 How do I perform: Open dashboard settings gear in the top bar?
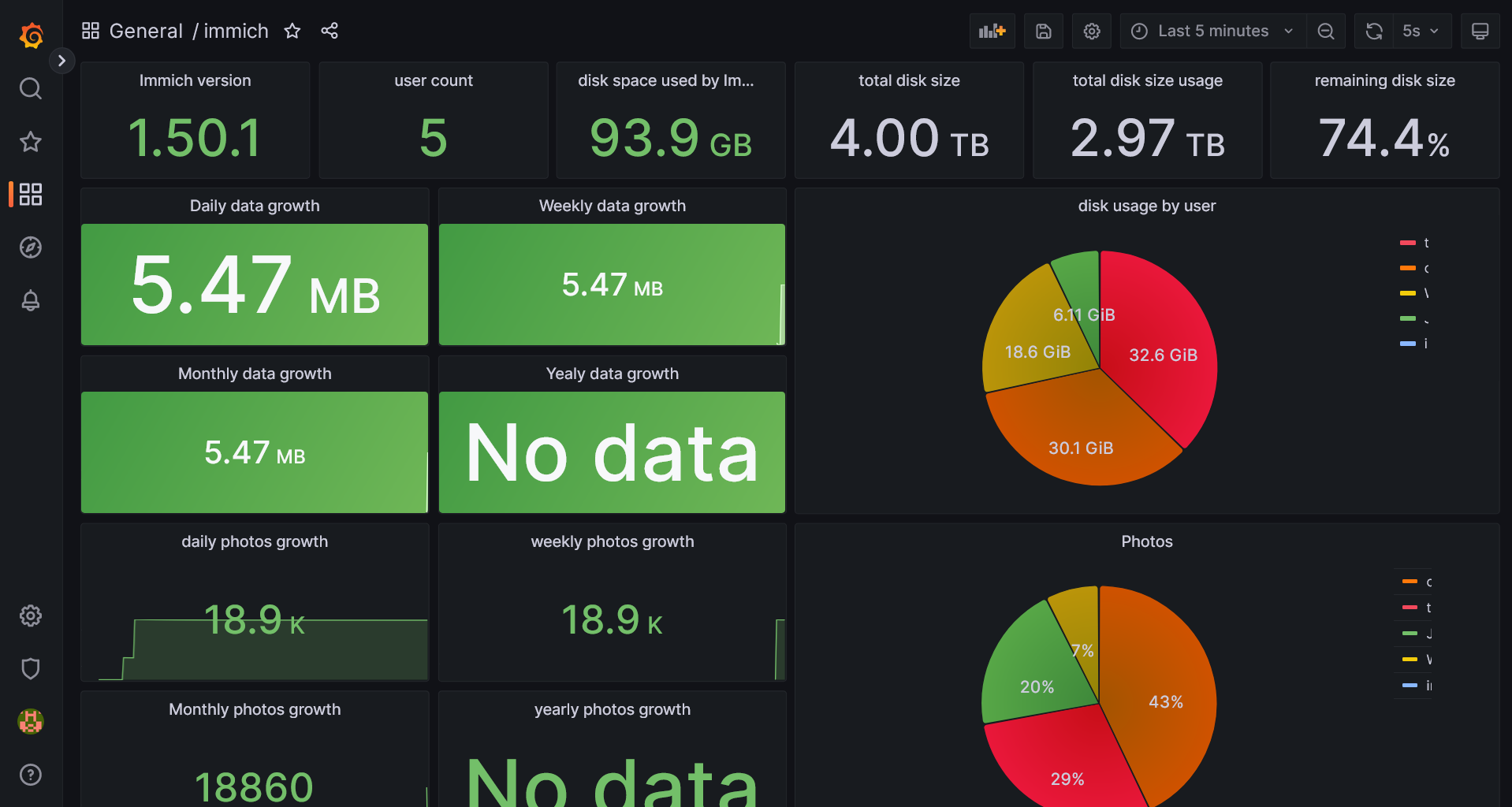pyautogui.click(x=1091, y=32)
